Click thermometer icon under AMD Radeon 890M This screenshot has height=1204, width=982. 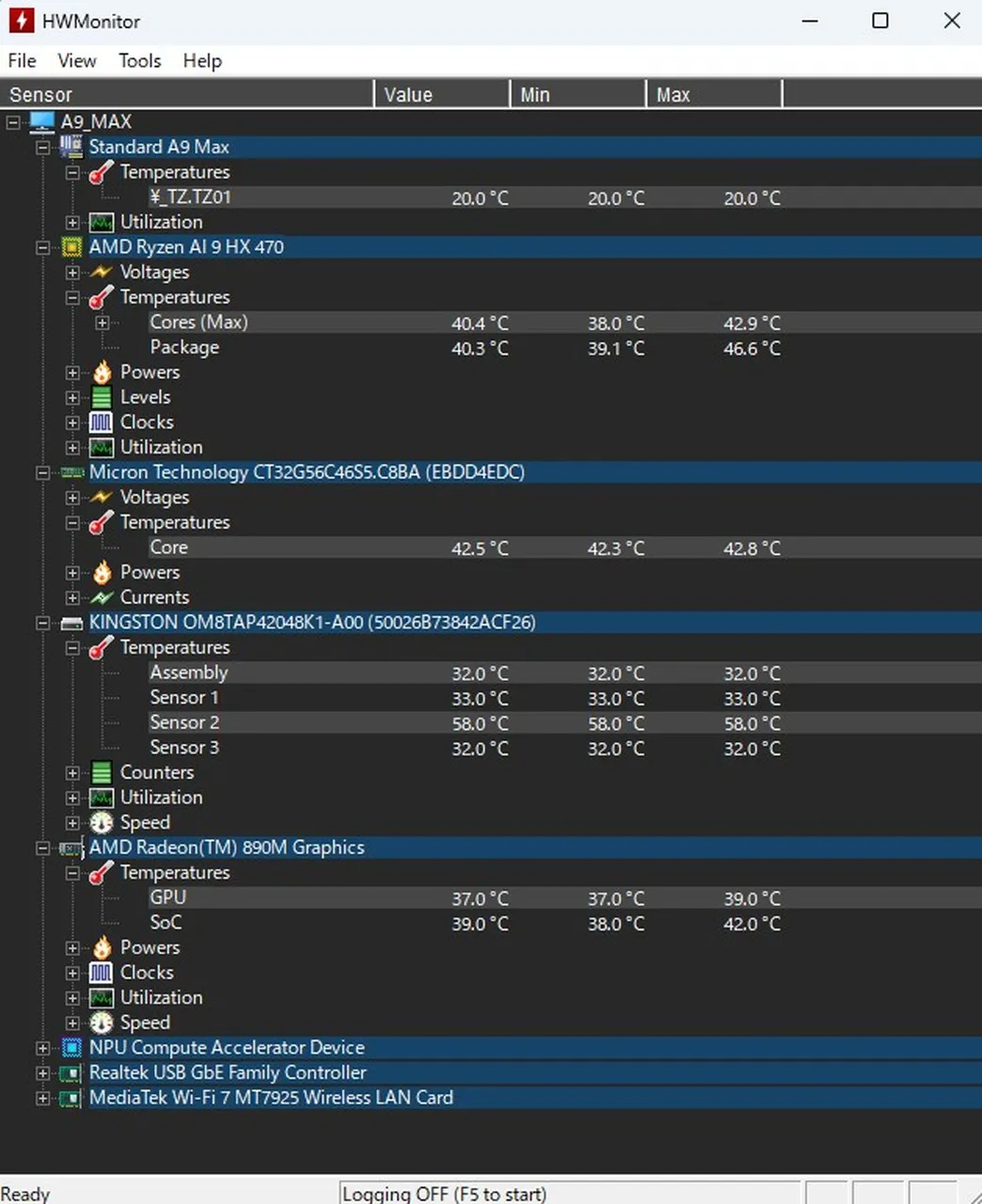click(101, 873)
